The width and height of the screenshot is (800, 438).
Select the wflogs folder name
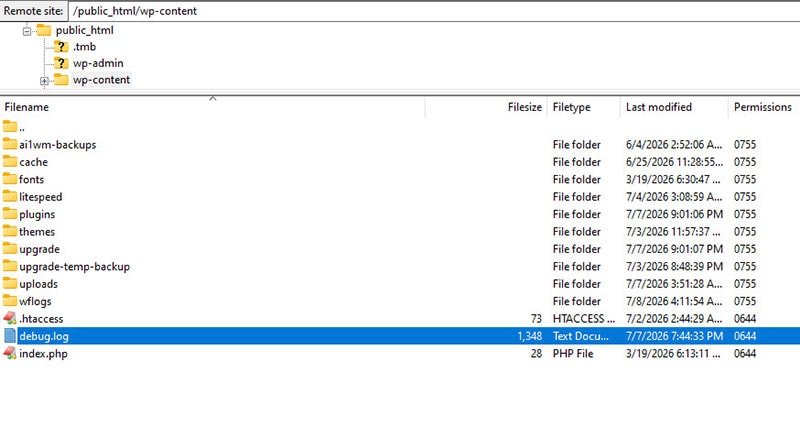point(35,302)
